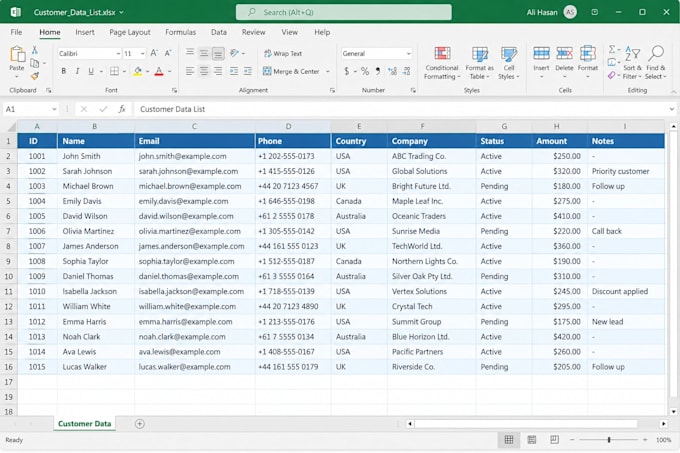
Task: Expand the formula bar chevron
Action: (672, 109)
